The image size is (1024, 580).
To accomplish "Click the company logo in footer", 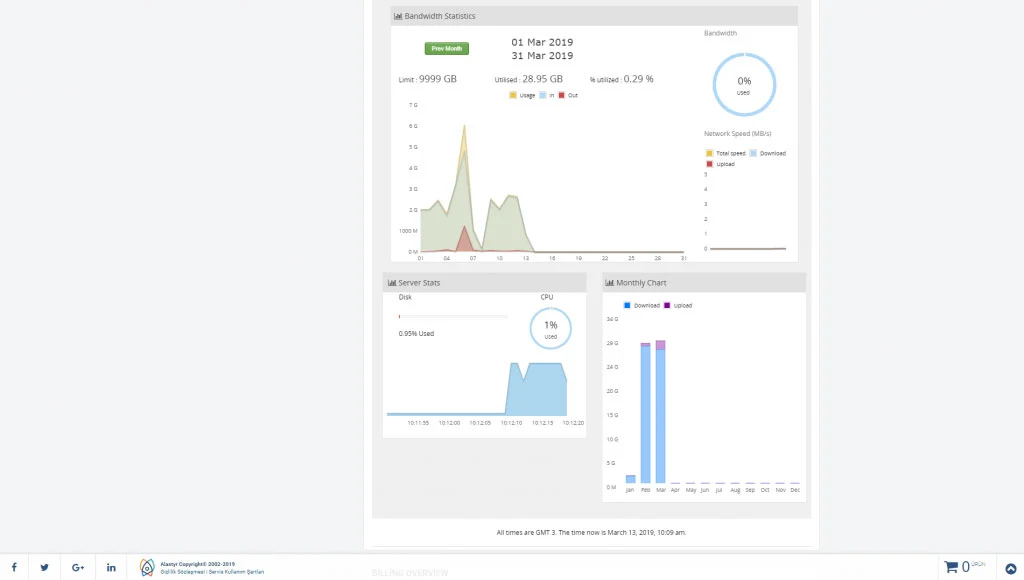I will click(x=147, y=567).
